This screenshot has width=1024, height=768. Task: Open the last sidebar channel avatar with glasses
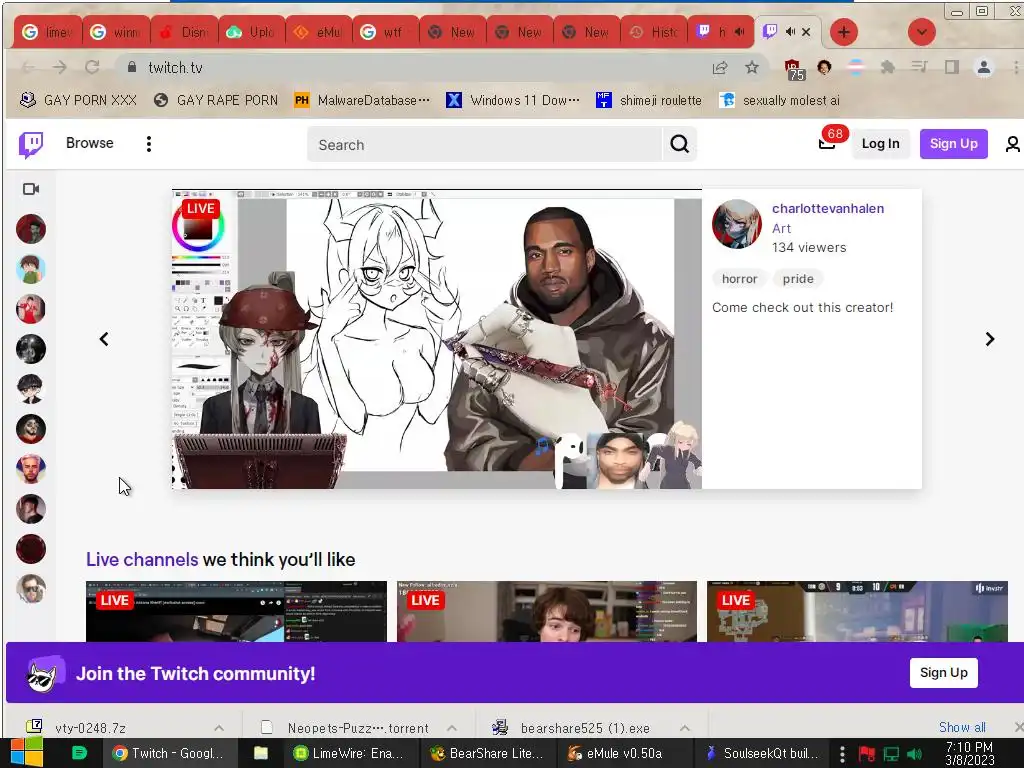click(31, 589)
